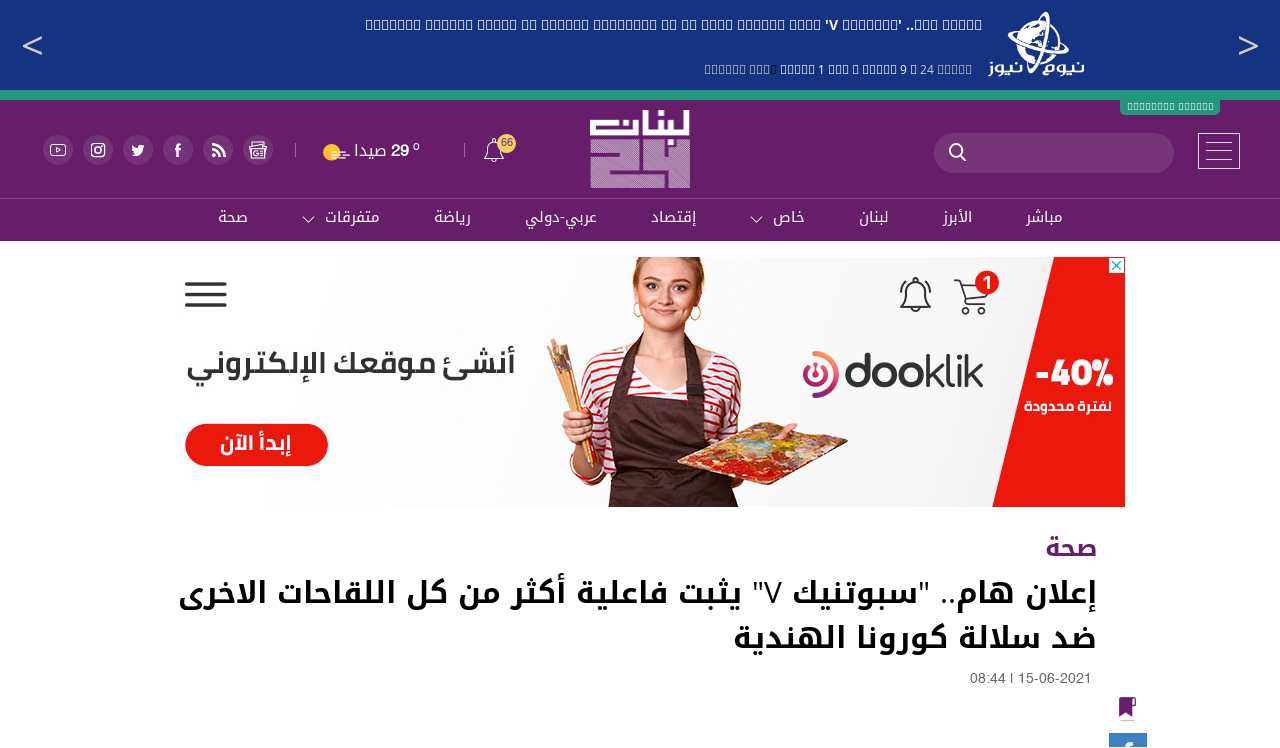This screenshot has height=748, width=1280.
Task: Open the Google News icon
Action: 258,150
